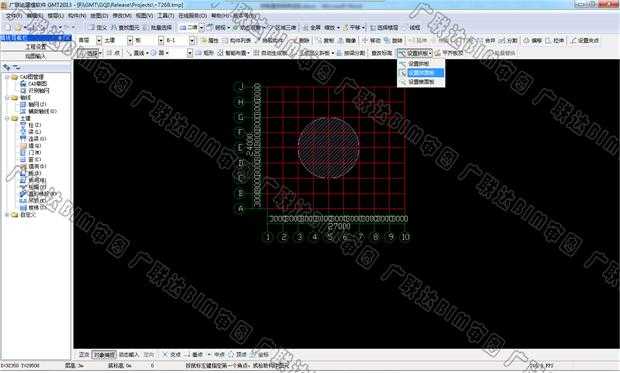The image size is (620, 373).
Task: Open the 板 component type dropdown
Action: point(161,40)
